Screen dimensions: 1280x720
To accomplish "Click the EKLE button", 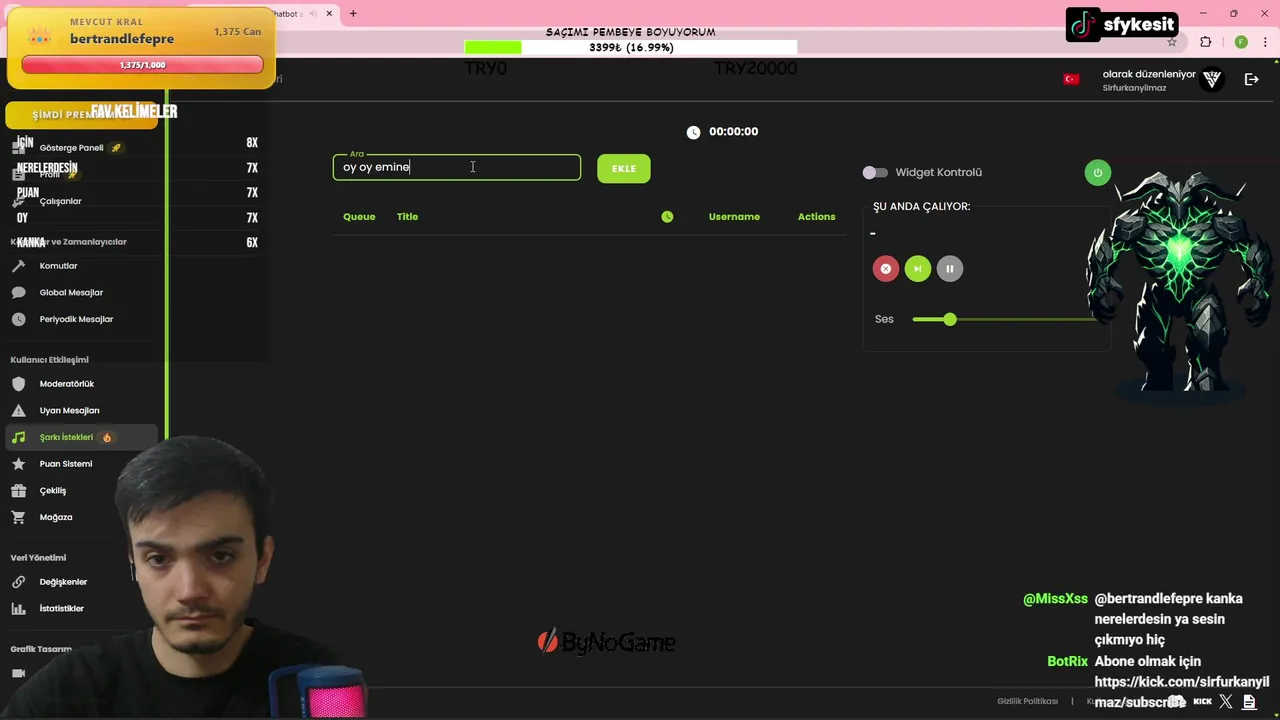I will (x=624, y=168).
